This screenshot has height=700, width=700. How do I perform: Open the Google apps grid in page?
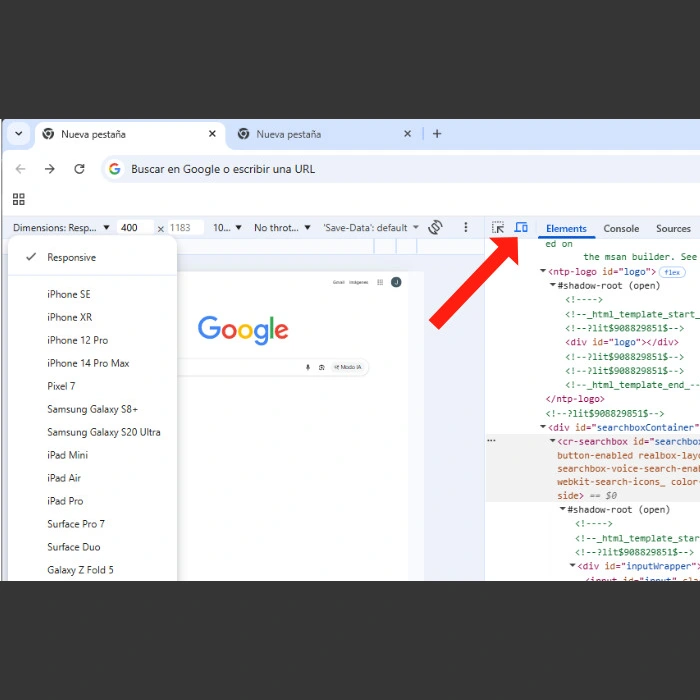pyautogui.click(x=380, y=282)
